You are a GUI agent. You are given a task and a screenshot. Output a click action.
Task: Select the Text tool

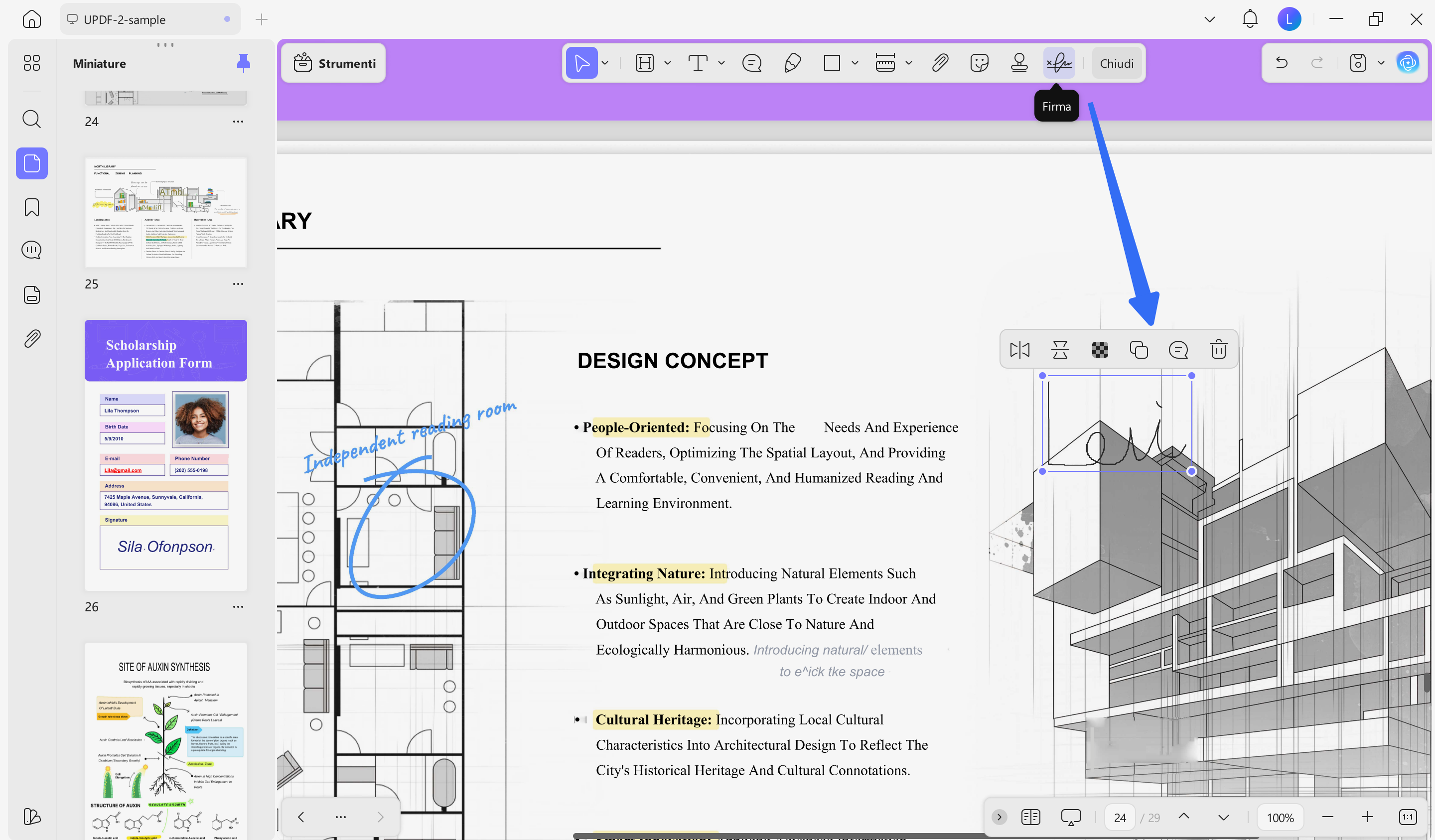tap(698, 63)
